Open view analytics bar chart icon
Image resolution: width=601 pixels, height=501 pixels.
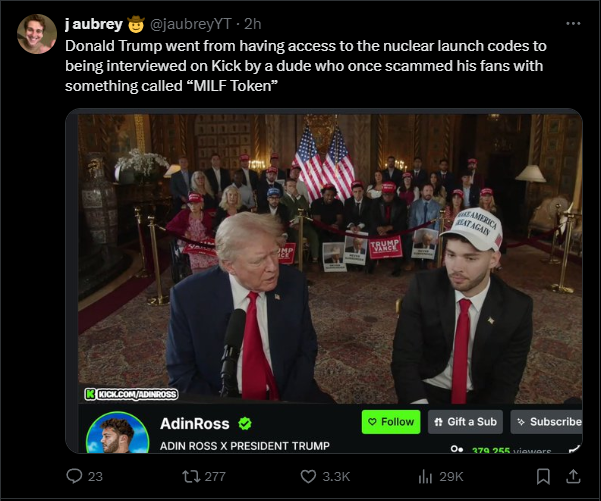(x=425, y=476)
